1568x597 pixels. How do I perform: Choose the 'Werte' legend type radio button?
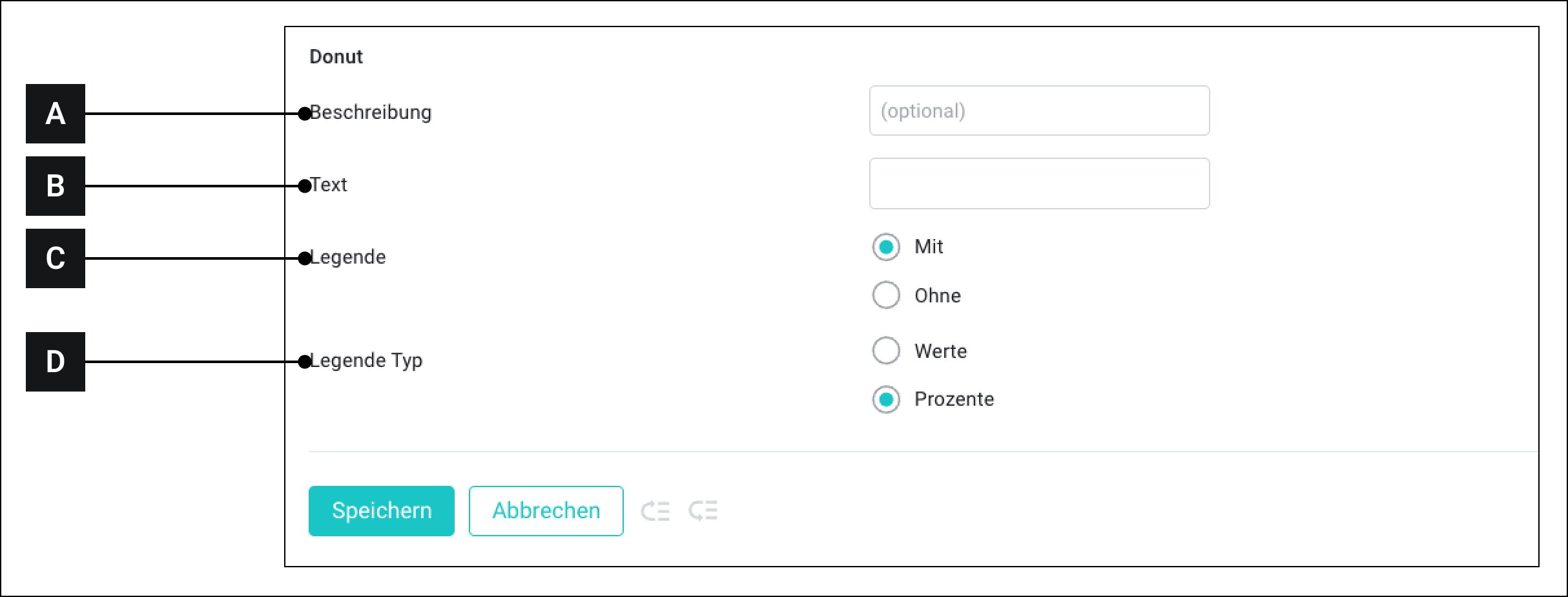885,351
